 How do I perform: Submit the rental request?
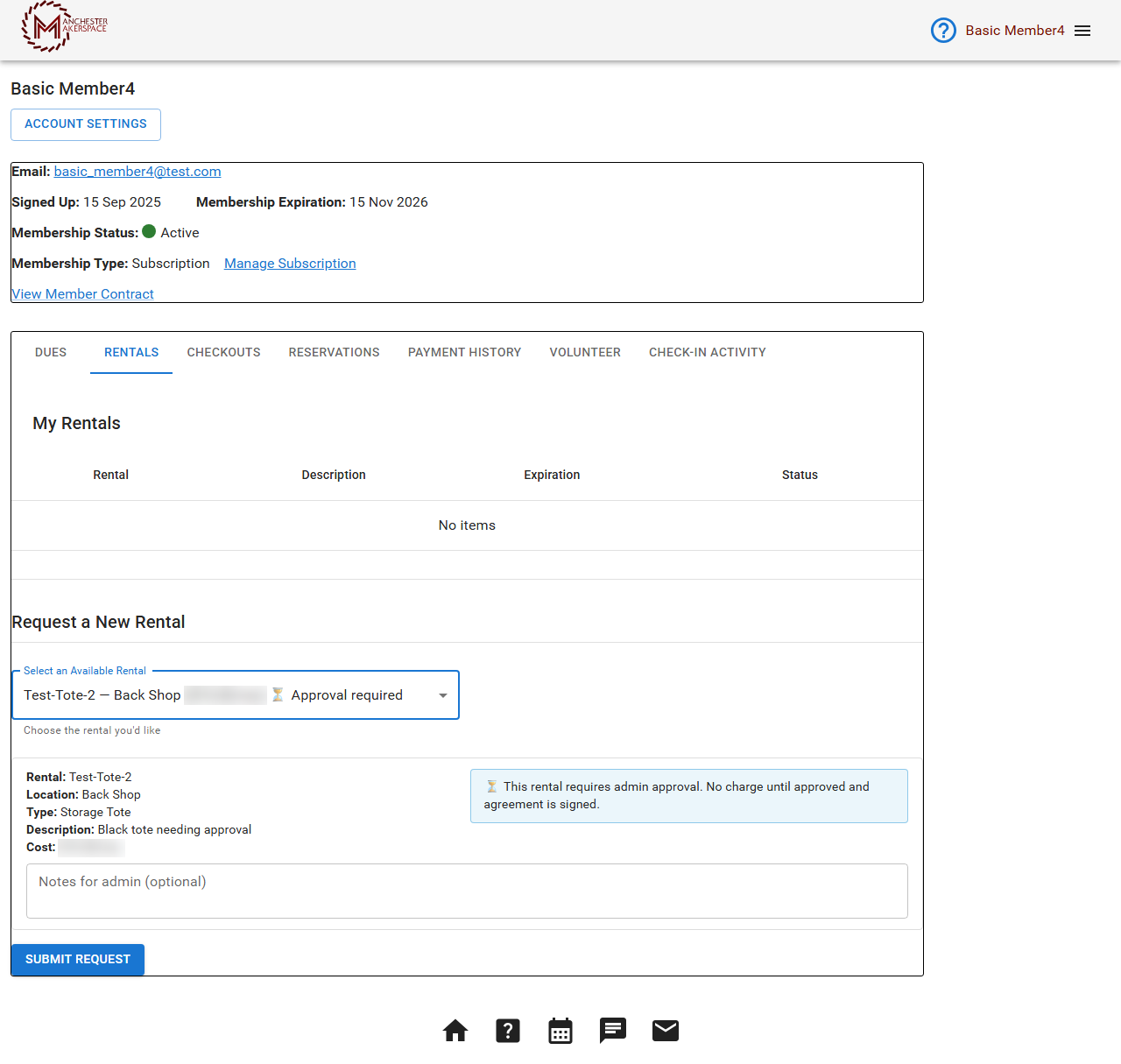coord(78,960)
